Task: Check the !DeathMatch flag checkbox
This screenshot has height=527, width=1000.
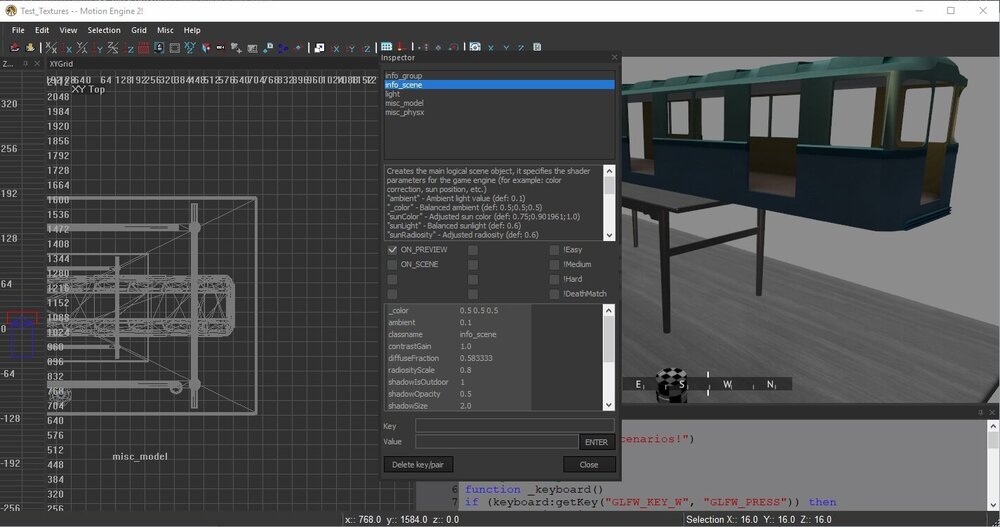Action: tap(554, 294)
